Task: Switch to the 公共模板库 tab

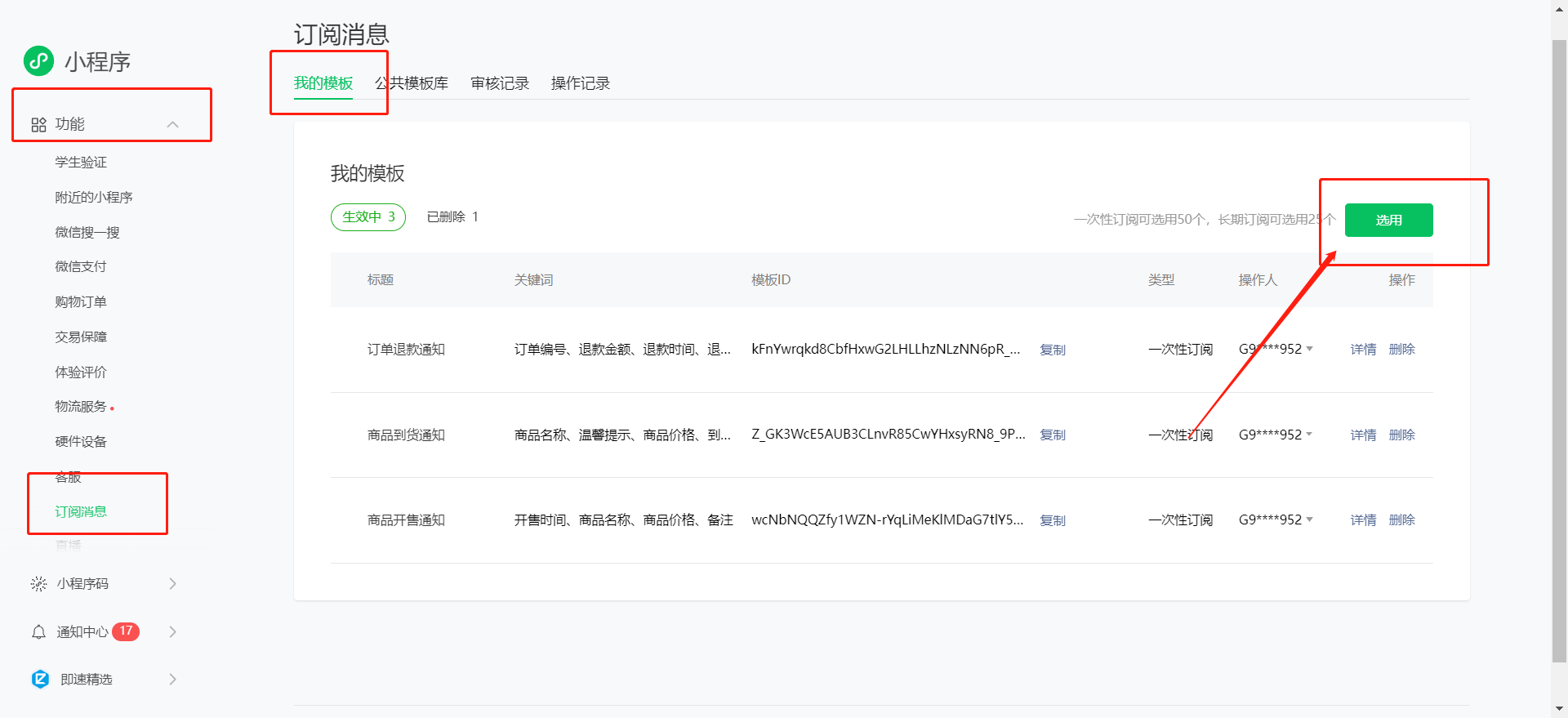Action: pyautogui.click(x=412, y=83)
